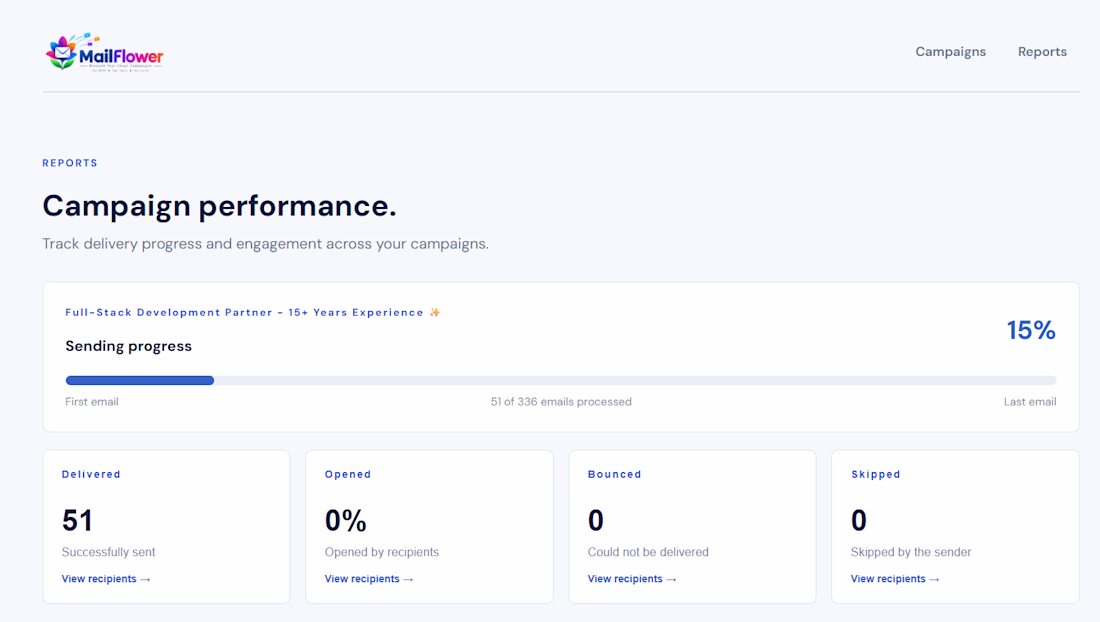The image size is (1100, 622).
Task: Click the REPORTS section label
Action: (x=70, y=163)
